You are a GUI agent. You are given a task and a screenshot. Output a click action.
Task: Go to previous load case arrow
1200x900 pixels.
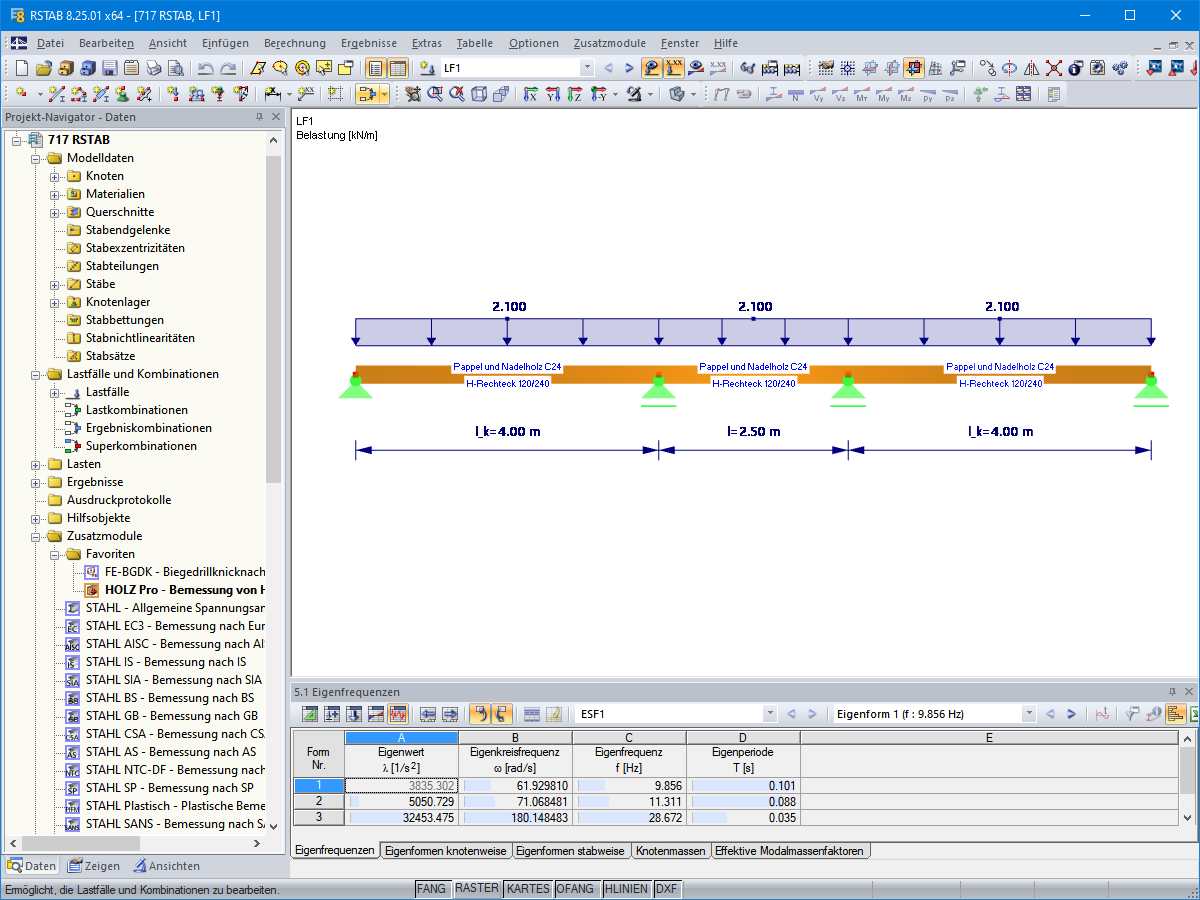tap(608, 68)
